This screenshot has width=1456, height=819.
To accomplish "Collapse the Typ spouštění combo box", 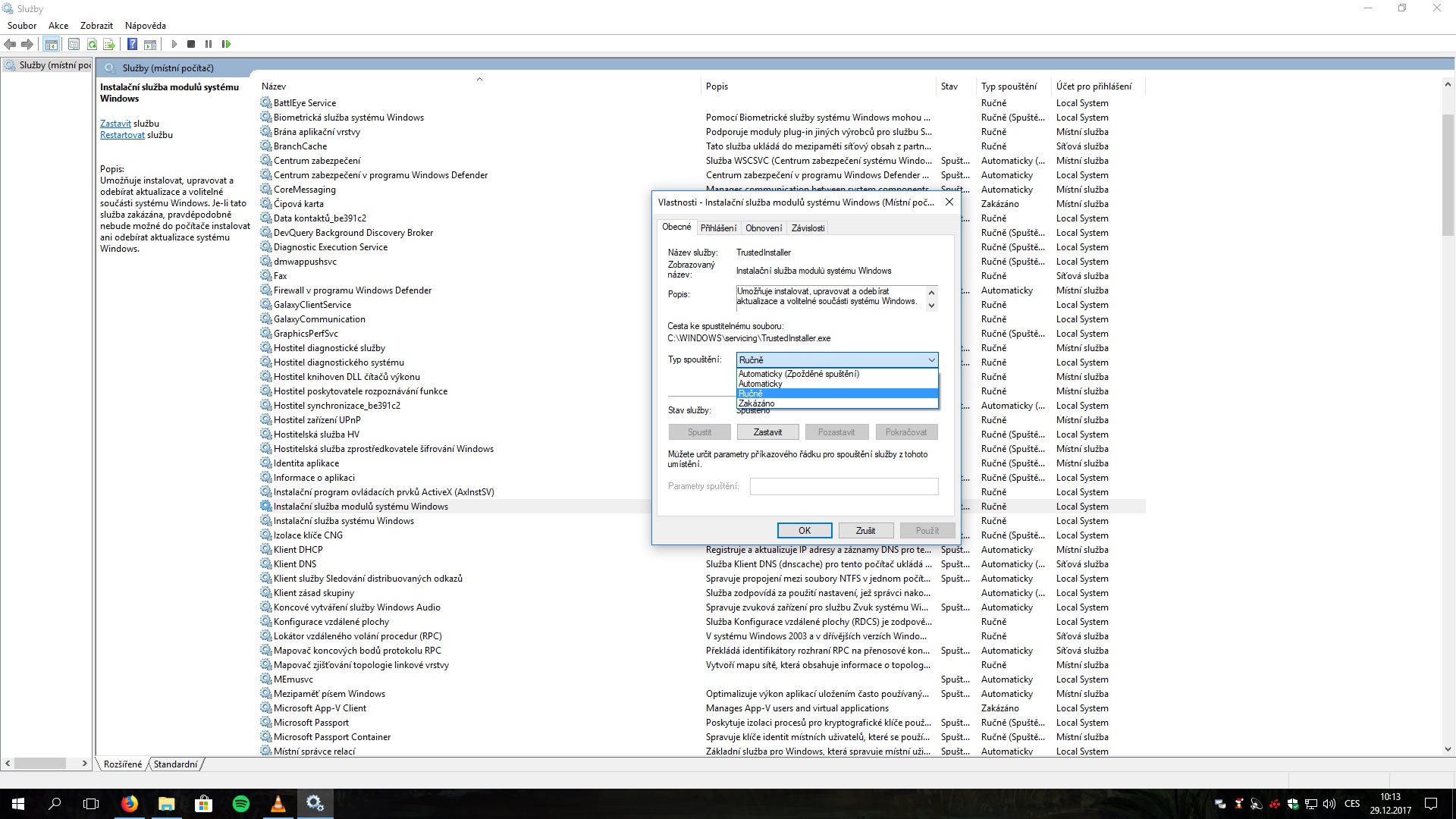I will click(931, 360).
